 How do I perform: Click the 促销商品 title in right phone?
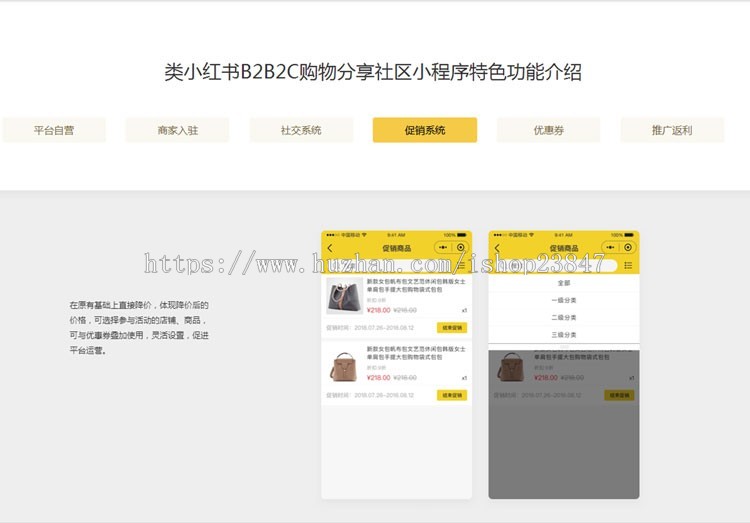(564, 248)
